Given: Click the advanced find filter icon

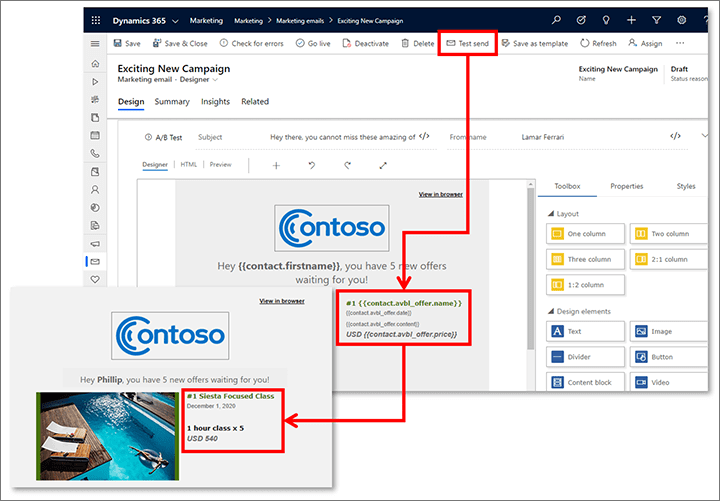Looking at the screenshot, I should tap(656, 20).
